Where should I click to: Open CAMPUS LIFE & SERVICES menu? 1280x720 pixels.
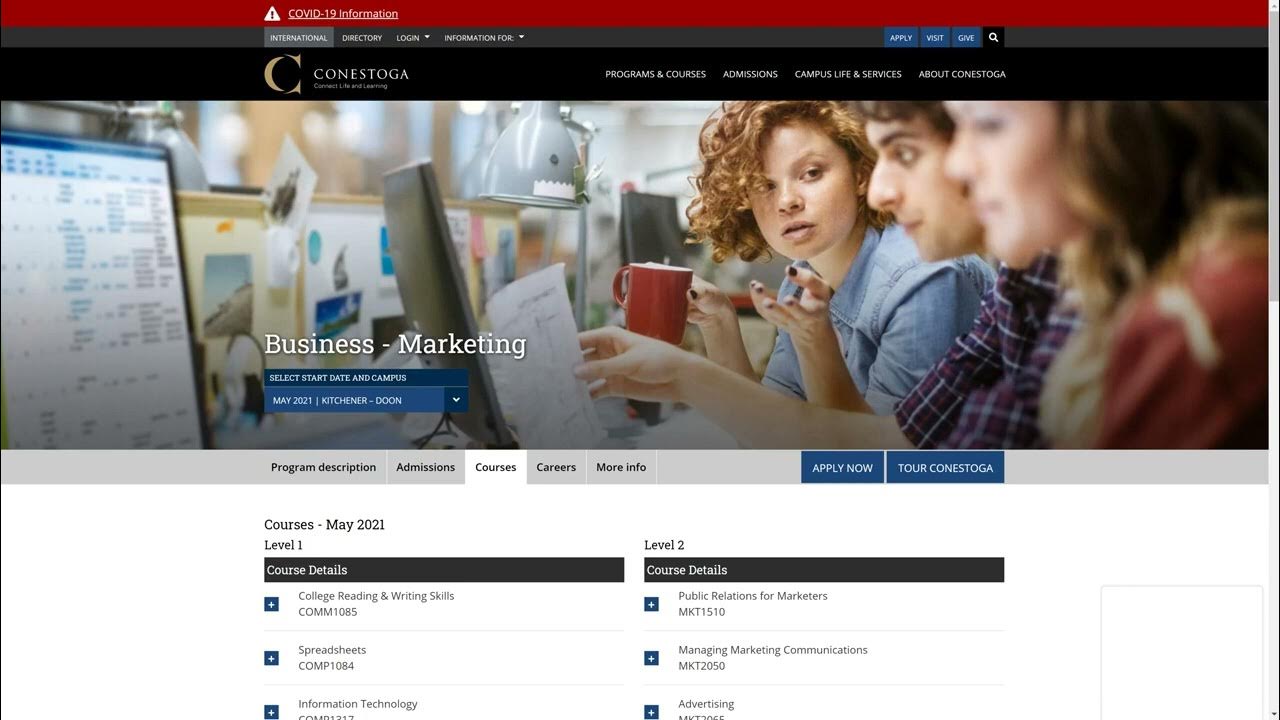(x=848, y=74)
